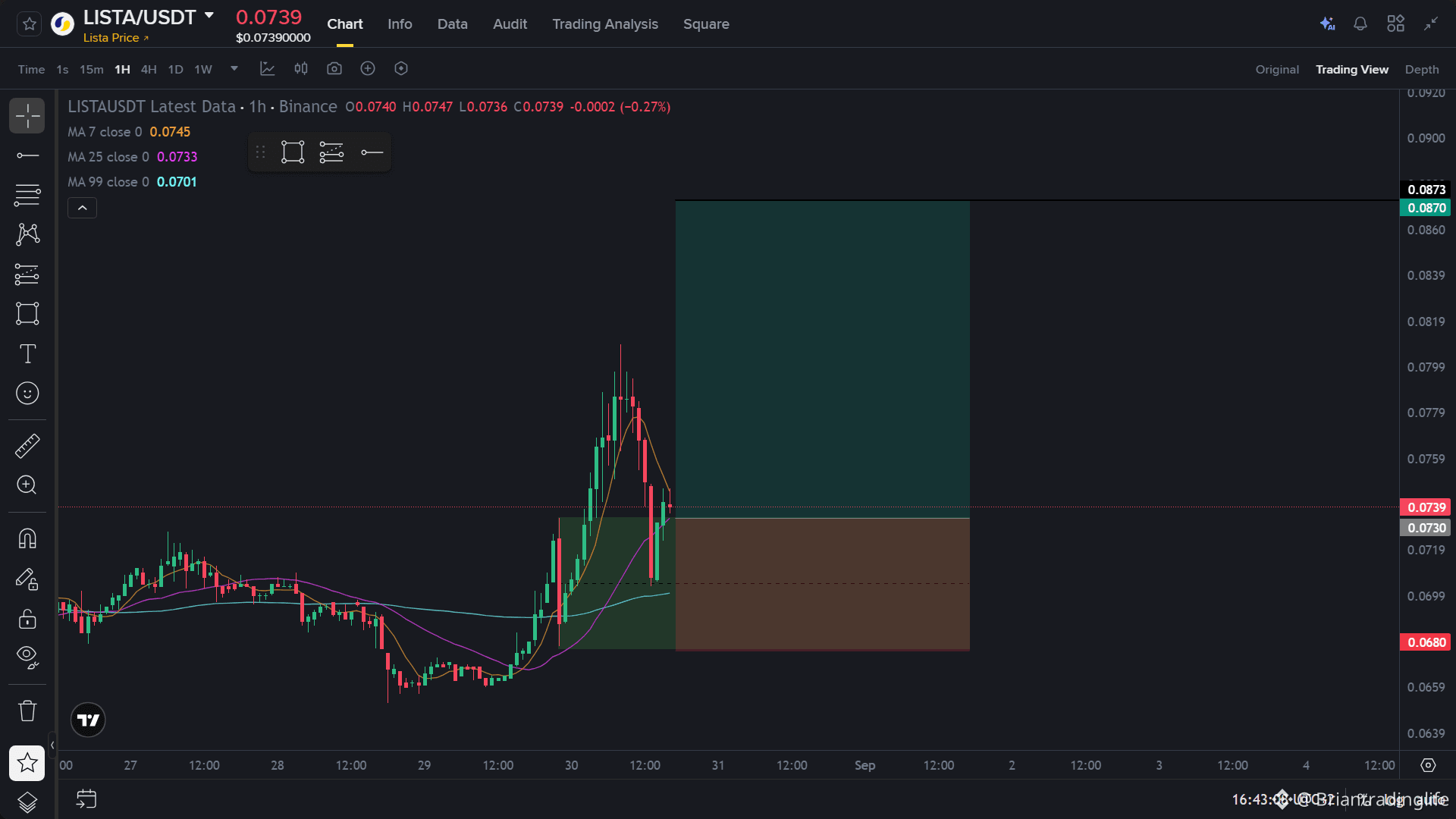
Task: Switch to the Info tab
Action: 400,24
